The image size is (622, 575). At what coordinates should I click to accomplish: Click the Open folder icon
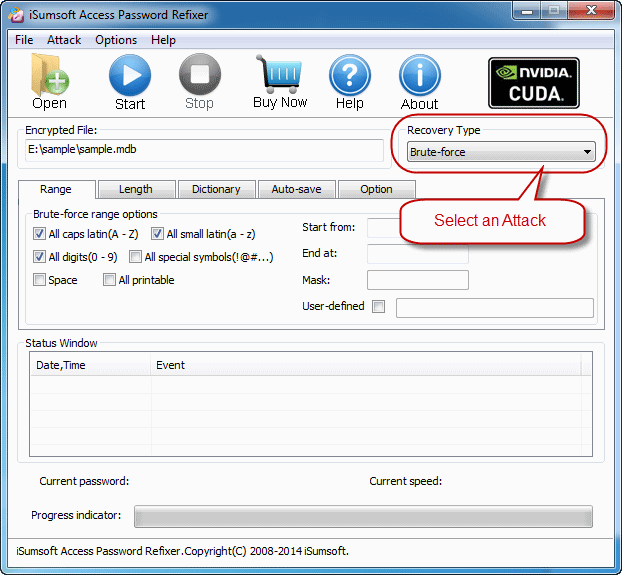[49, 75]
